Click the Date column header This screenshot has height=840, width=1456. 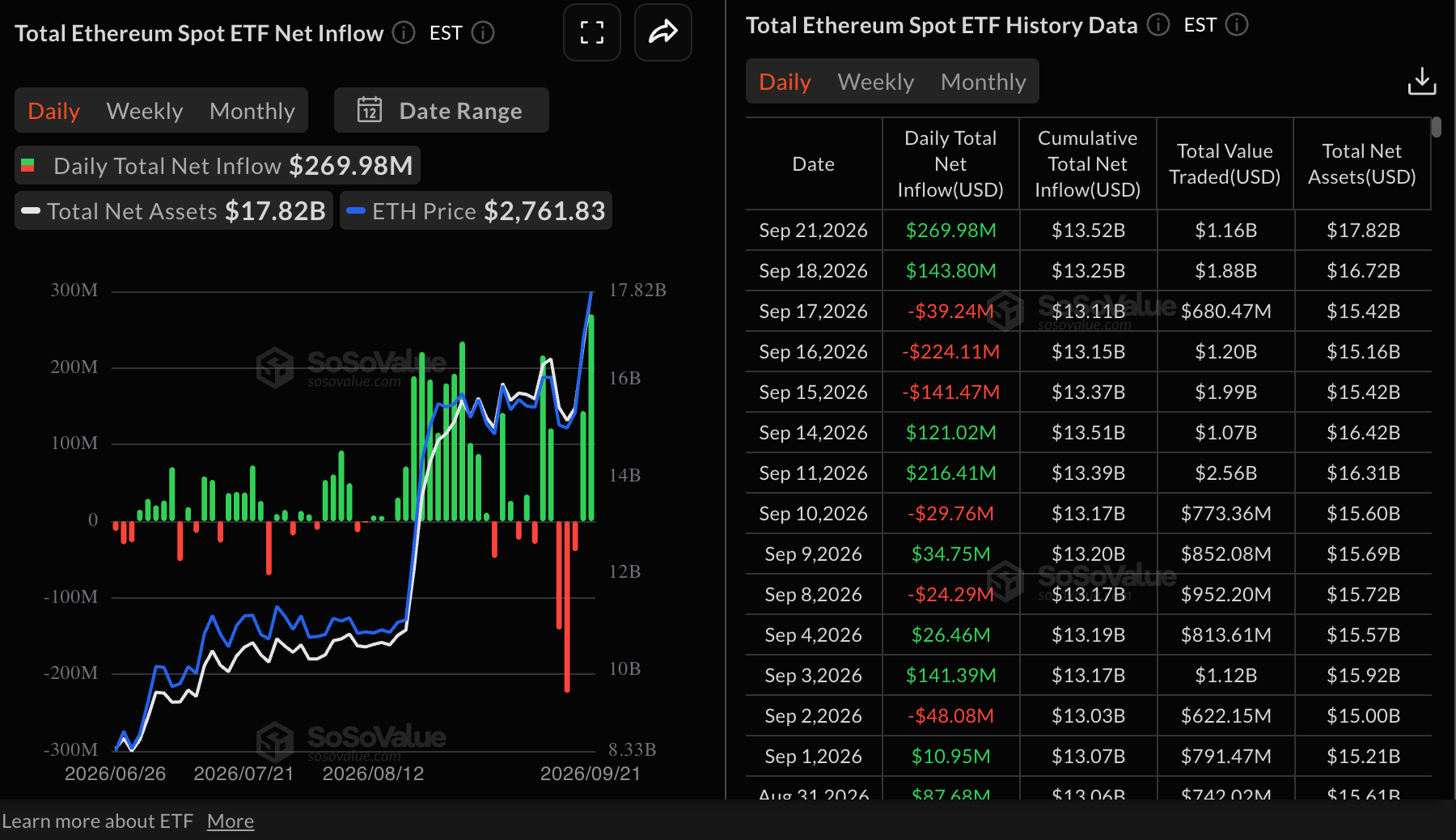(814, 164)
